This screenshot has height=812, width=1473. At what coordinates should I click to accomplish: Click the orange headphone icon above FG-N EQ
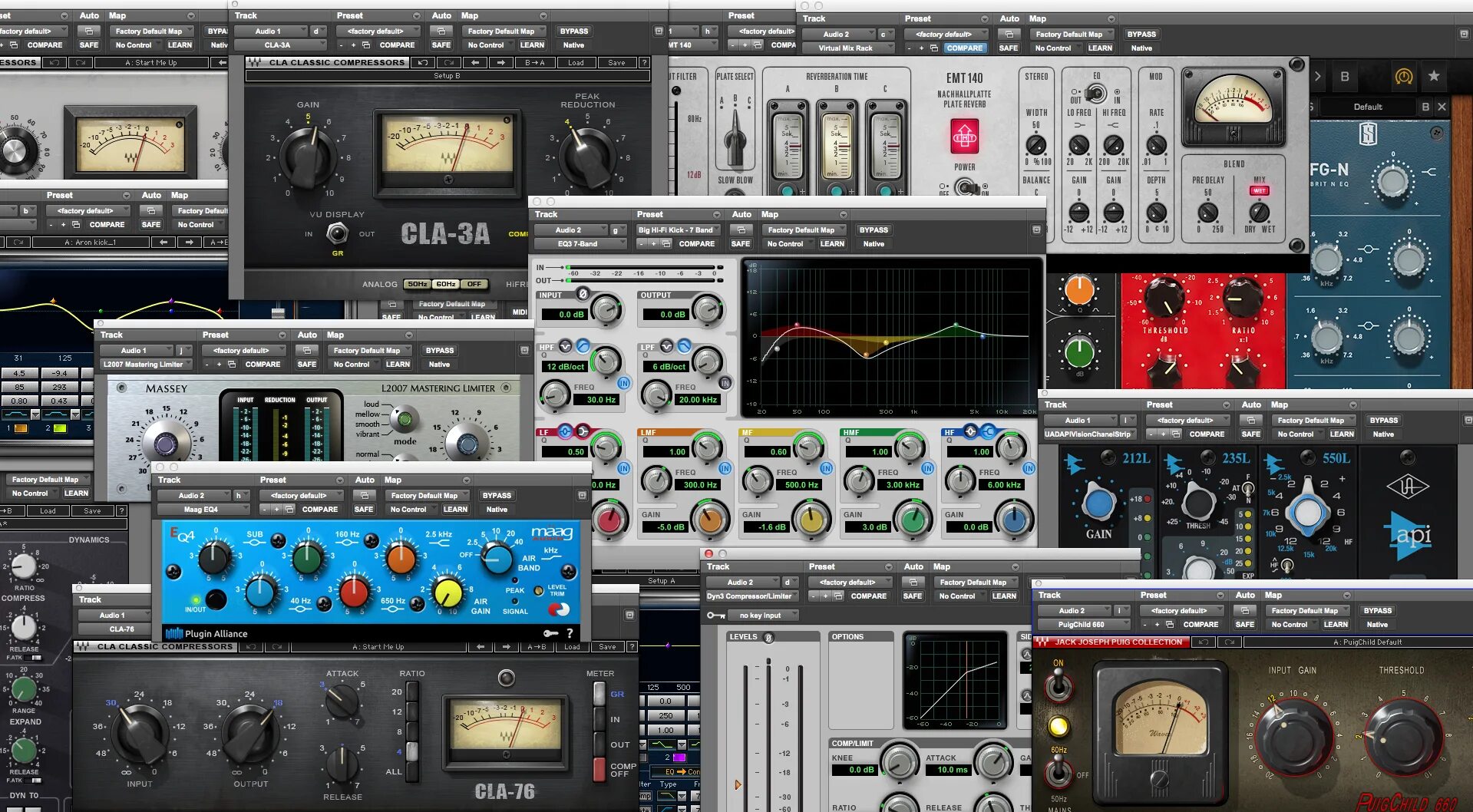[x=1404, y=77]
